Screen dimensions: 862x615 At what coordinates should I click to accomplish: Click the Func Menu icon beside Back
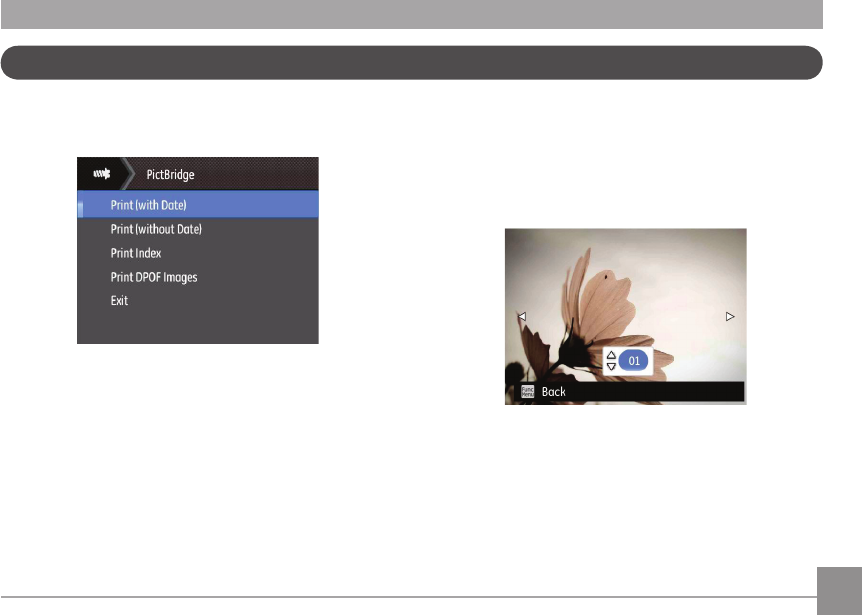pyautogui.click(x=528, y=391)
